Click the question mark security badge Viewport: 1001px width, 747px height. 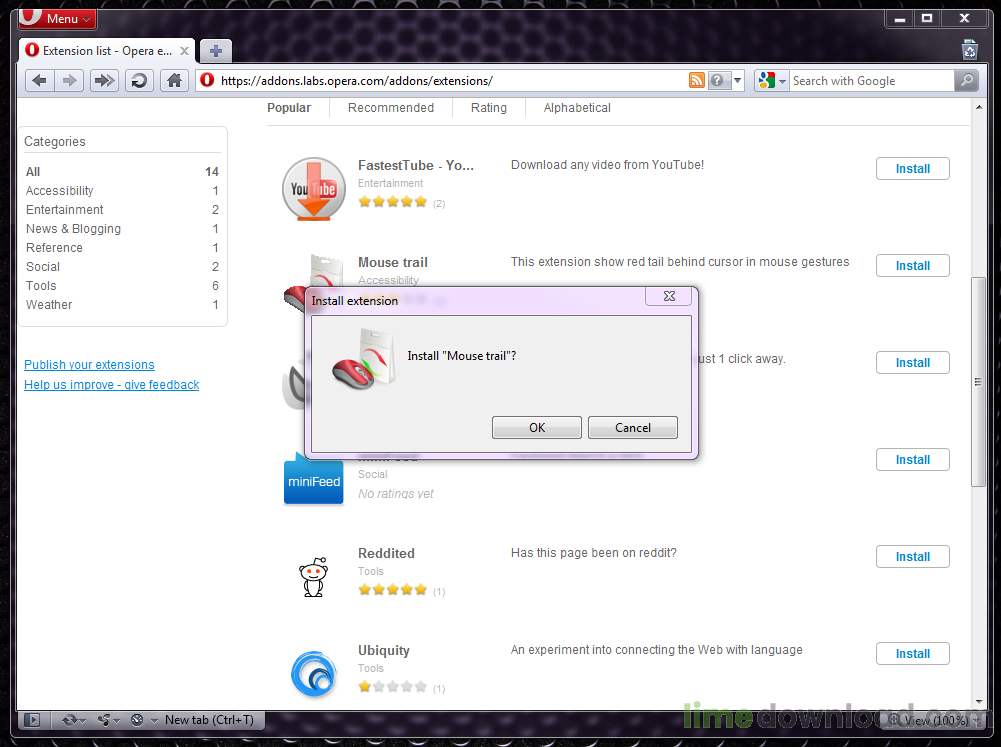(x=718, y=80)
